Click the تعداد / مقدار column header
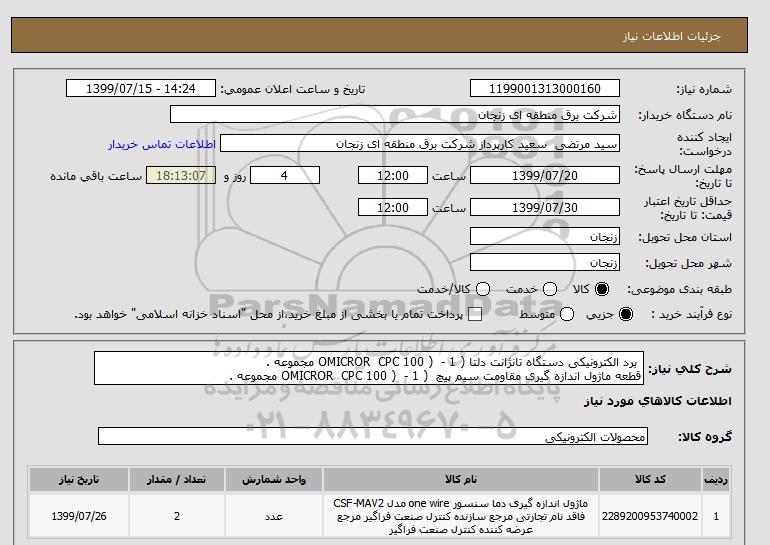770x545 pixels. [x=177, y=479]
